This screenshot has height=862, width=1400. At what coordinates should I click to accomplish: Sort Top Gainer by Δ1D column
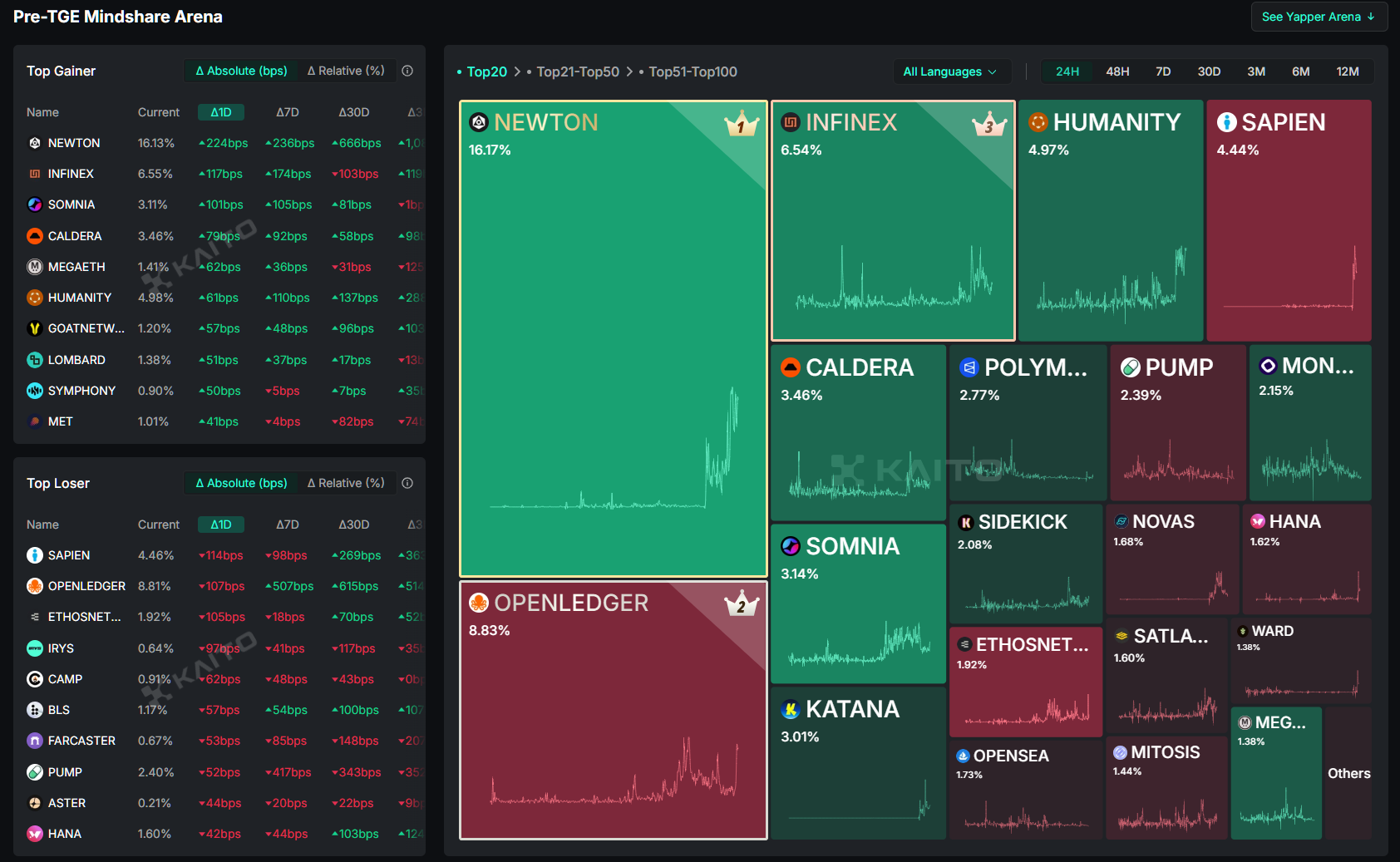click(x=221, y=112)
